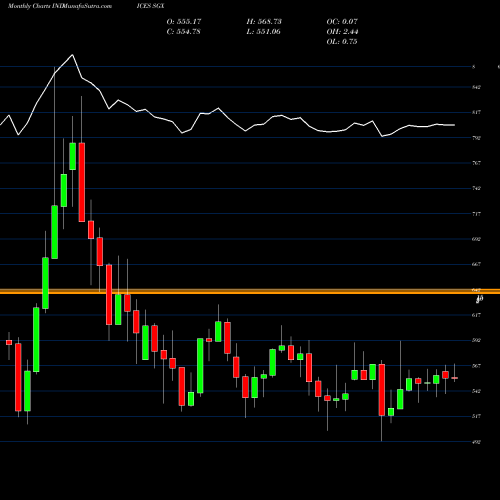Click the 'OC: 0.07' value
The width and height of the screenshot is (500, 500).
(x=342, y=22)
